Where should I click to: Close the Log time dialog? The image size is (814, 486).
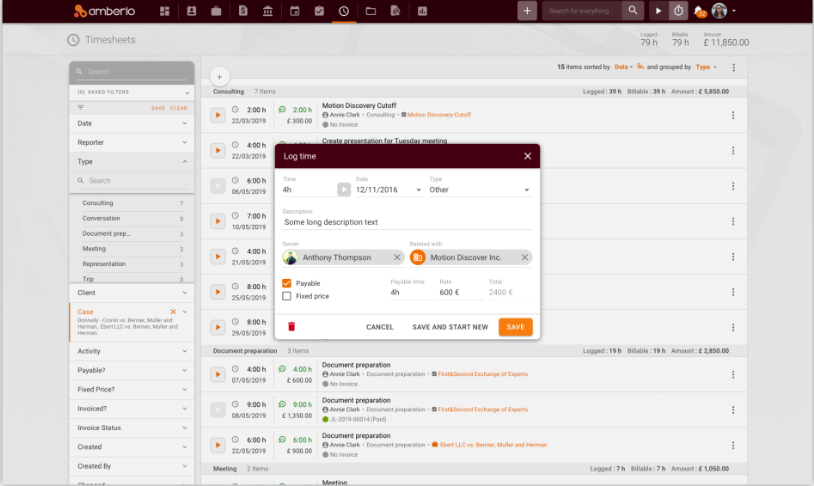point(527,156)
